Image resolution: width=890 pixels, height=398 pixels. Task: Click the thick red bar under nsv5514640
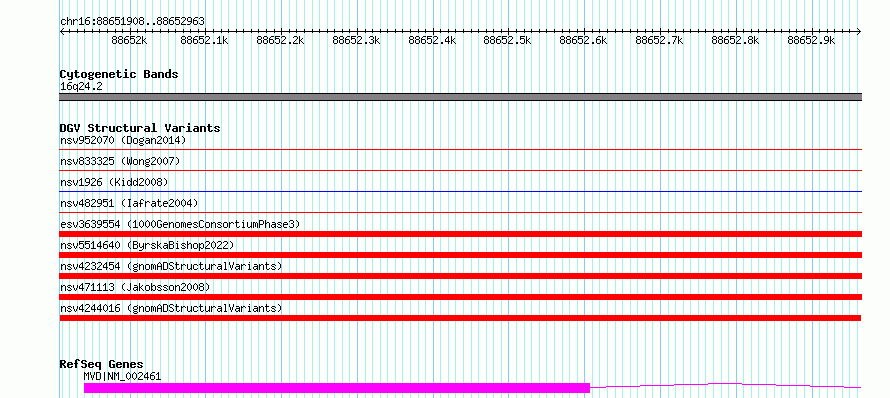[x=460, y=255]
